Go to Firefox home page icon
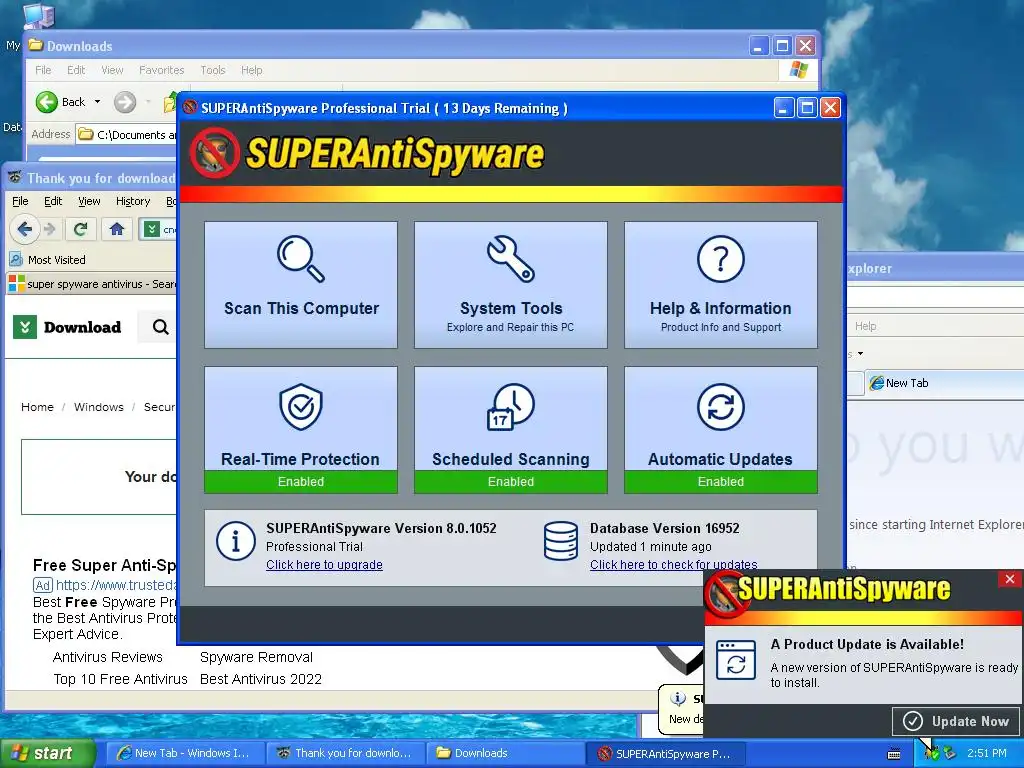Screen dimensions: 1024x768 tap(117, 229)
